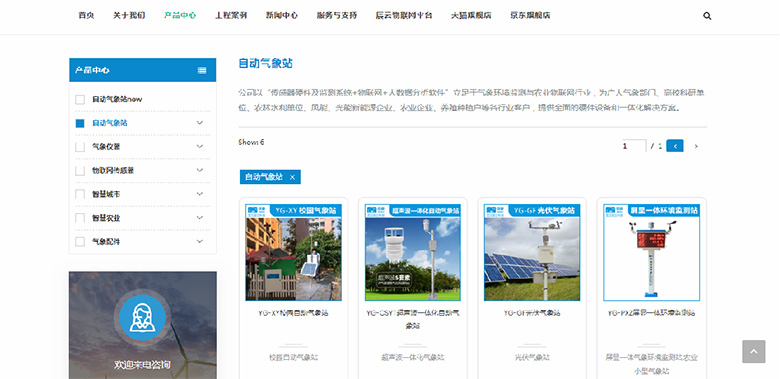Image resolution: width=780 pixels, height=379 pixels.
Task: Tick the 智慧城市 checkbox
Action: point(80,194)
